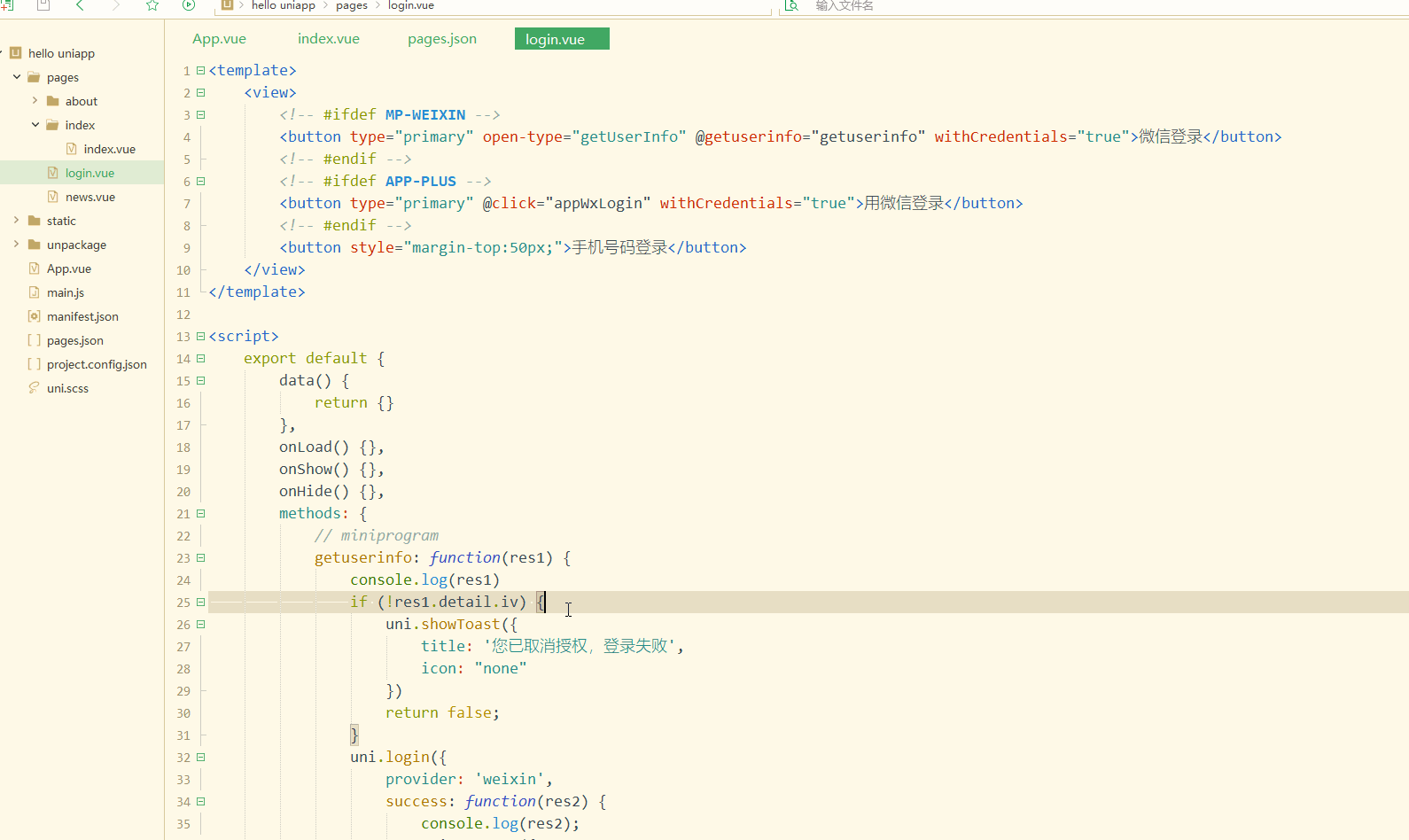
Task: Open project.config.json in the project tree
Action: pyautogui.click(x=97, y=364)
